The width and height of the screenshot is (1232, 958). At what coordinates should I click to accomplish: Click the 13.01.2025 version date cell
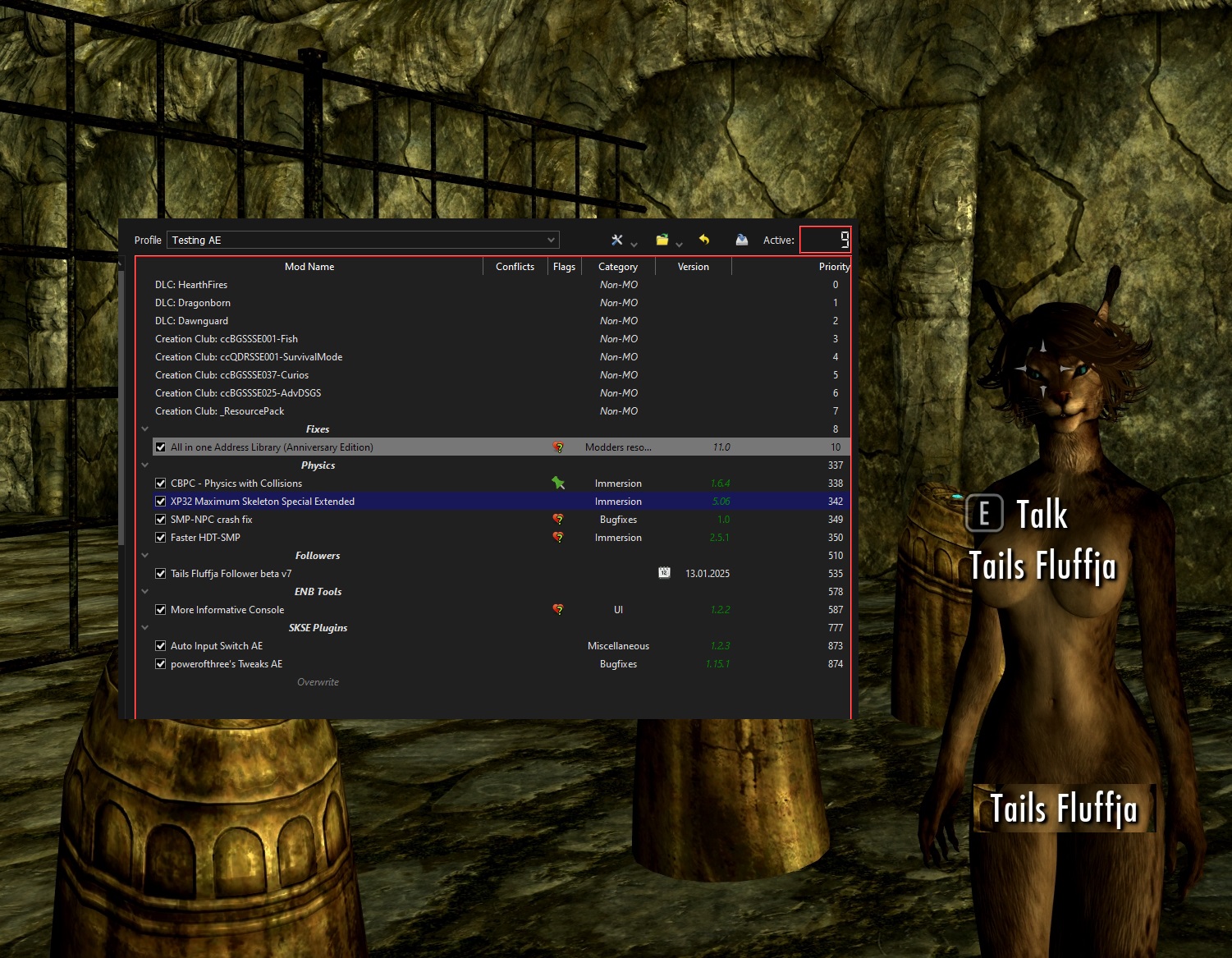pyautogui.click(x=708, y=574)
